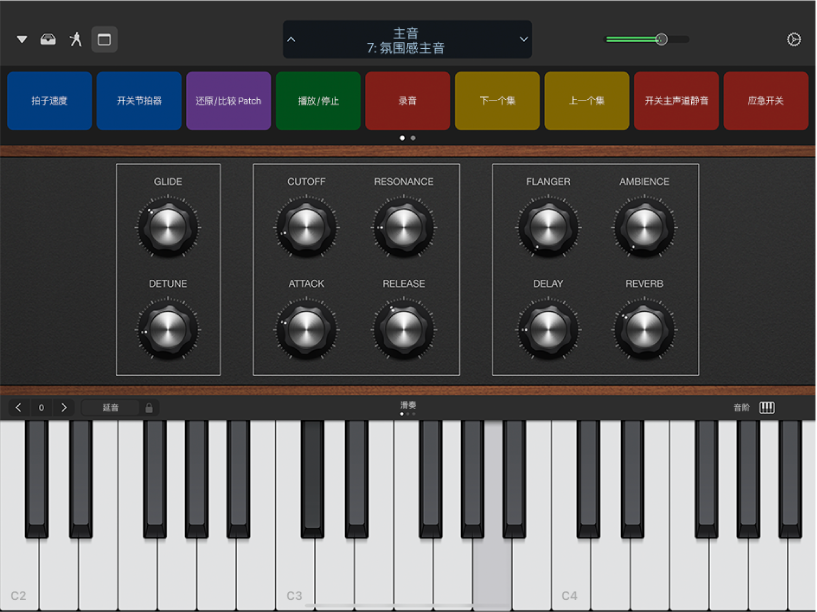Shift octave down with left arrow
This screenshot has height=612, width=817.
pyautogui.click(x=19, y=408)
